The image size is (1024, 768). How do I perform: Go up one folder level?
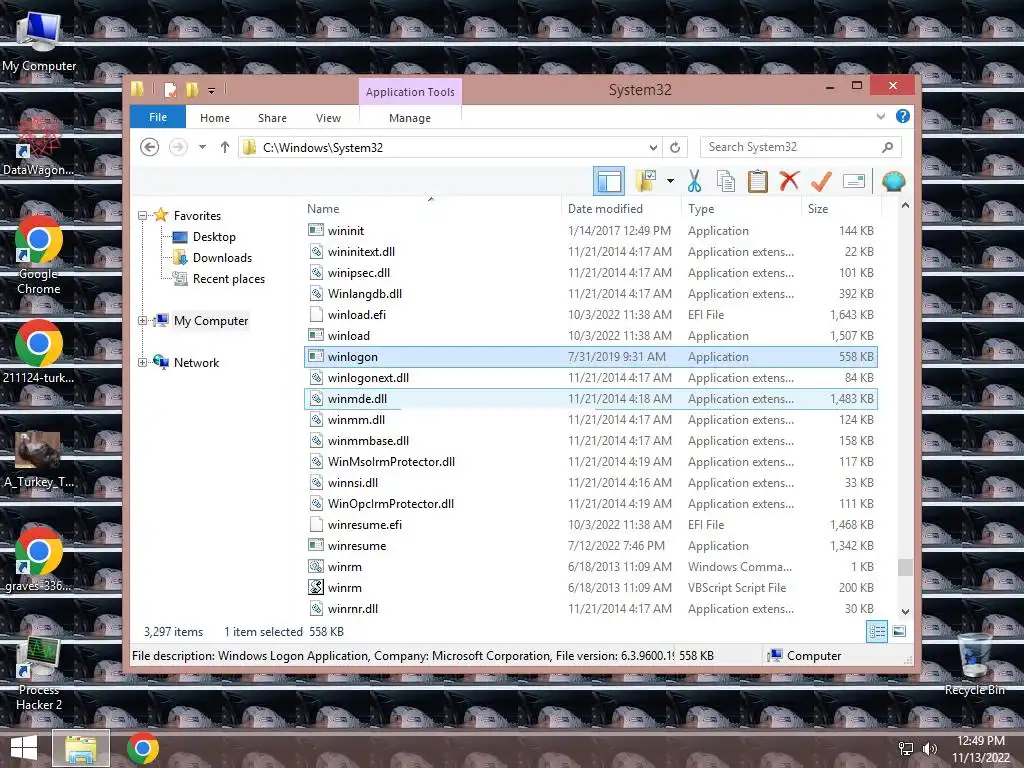(225, 148)
